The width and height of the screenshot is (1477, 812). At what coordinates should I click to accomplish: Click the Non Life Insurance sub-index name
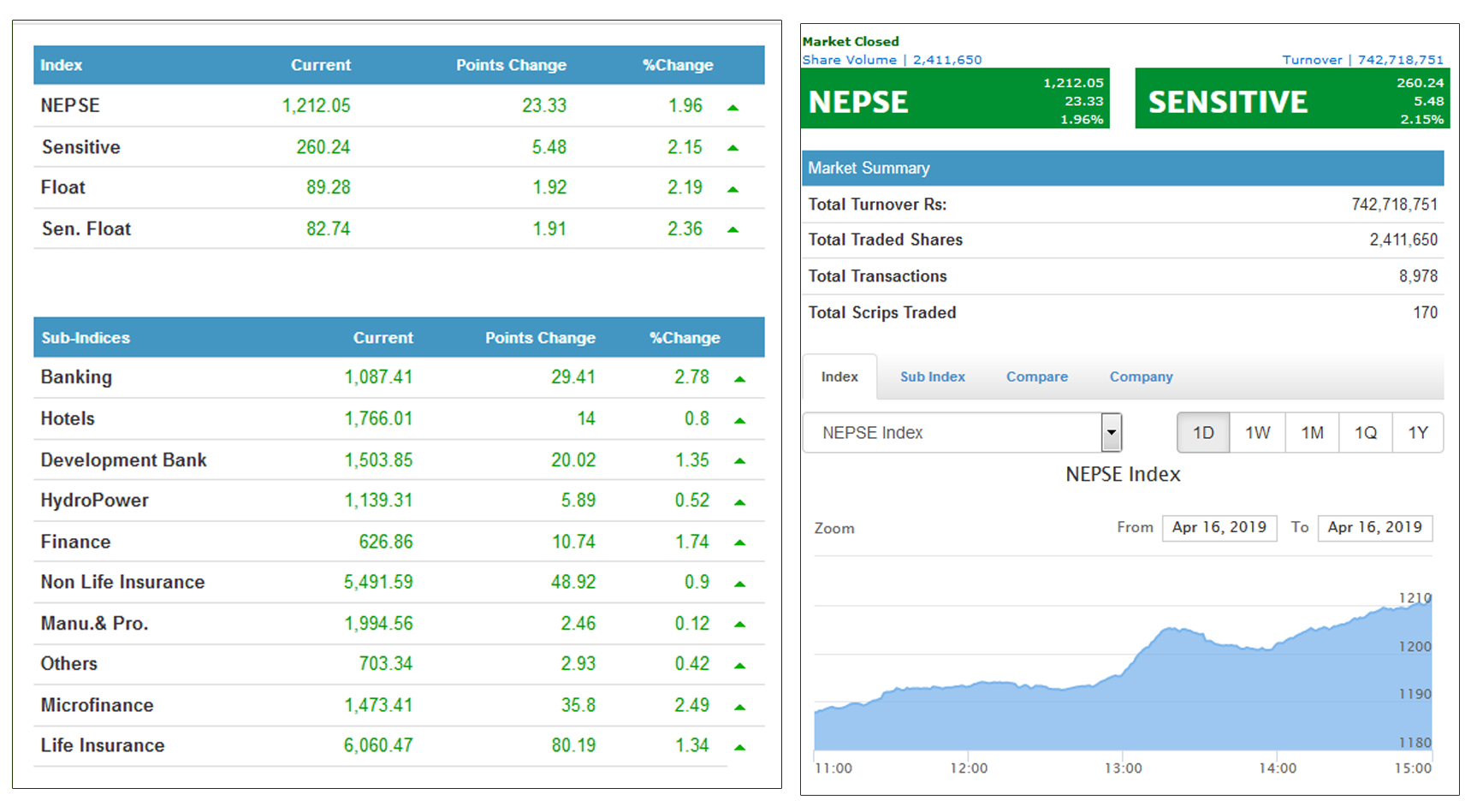(x=122, y=582)
